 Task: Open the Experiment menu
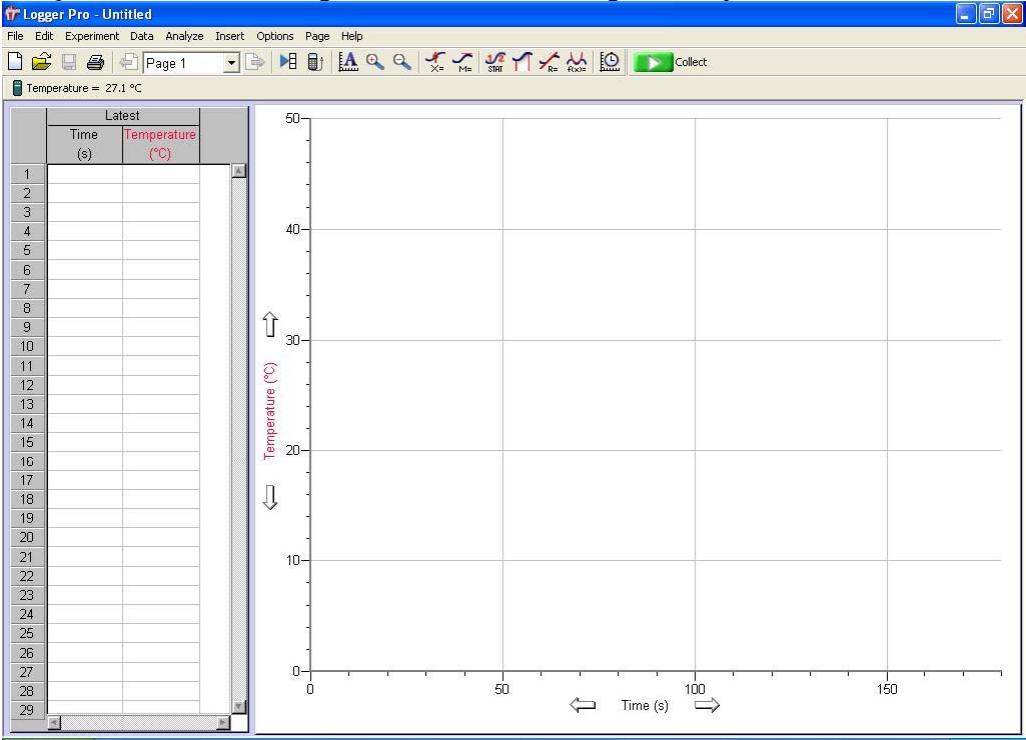(x=92, y=36)
